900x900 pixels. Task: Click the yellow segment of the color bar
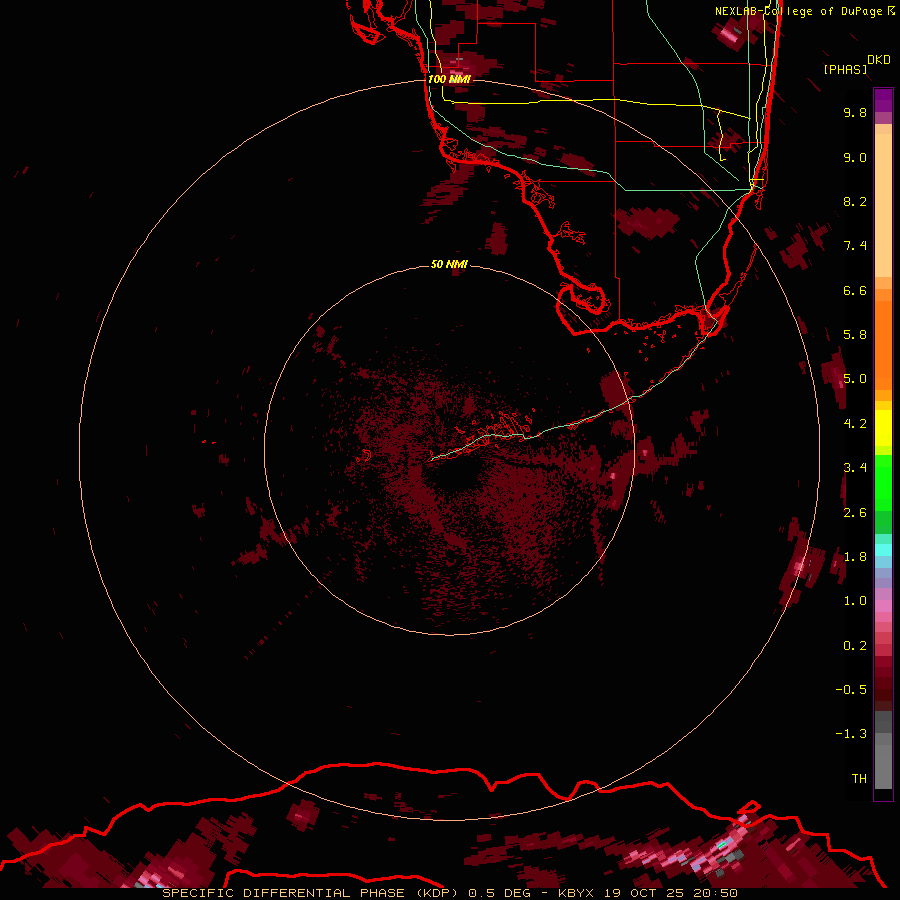[x=883, y=428]
